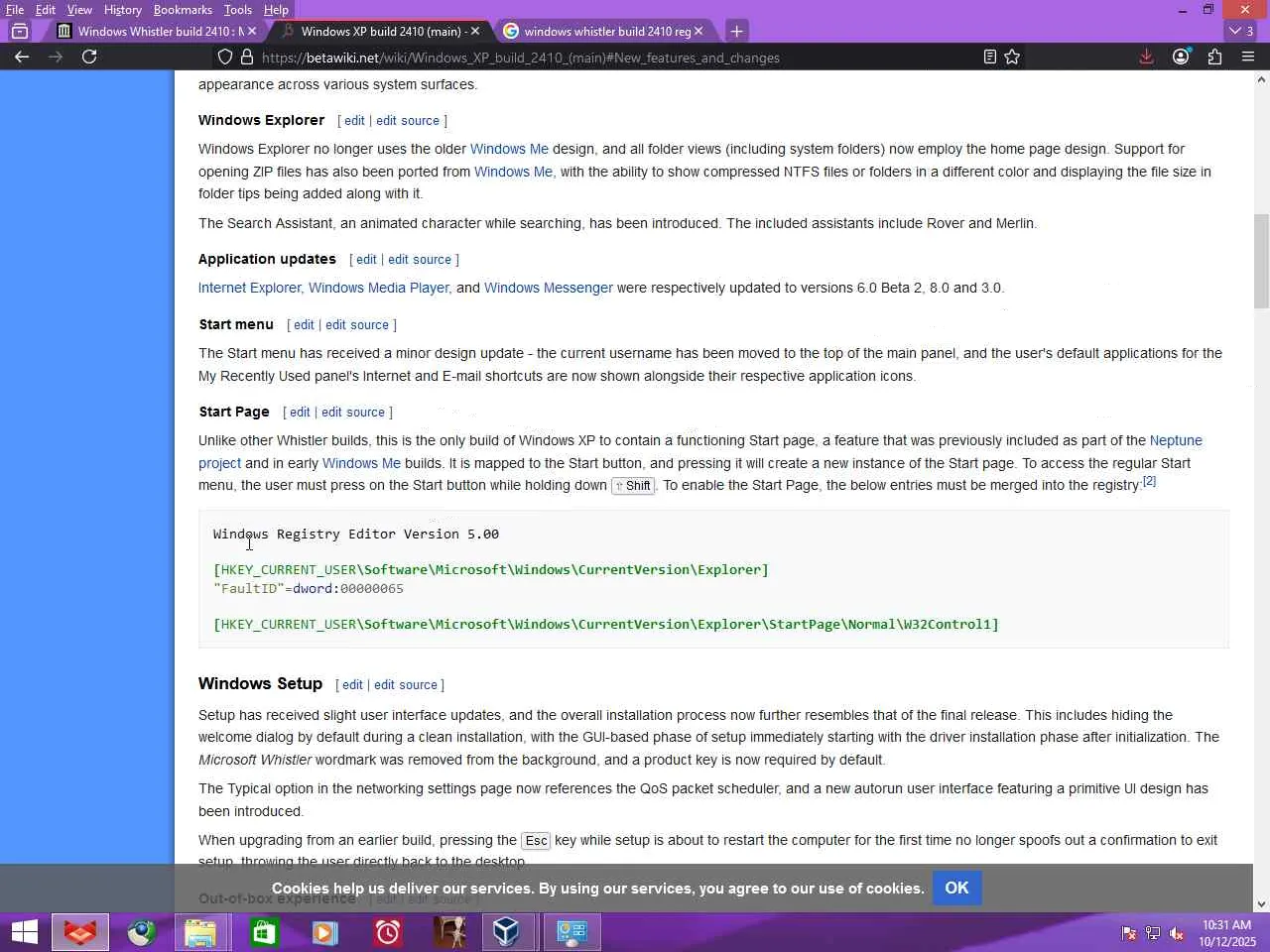Viewport: 1270px width, 952px height.
Task: Open the Windows Media Player link
Action: (379, 288)
